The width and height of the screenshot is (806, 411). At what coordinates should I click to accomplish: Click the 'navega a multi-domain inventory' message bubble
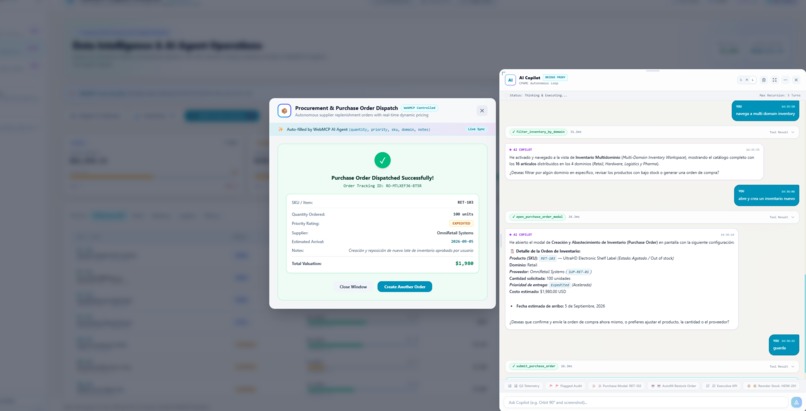[765, 110]
